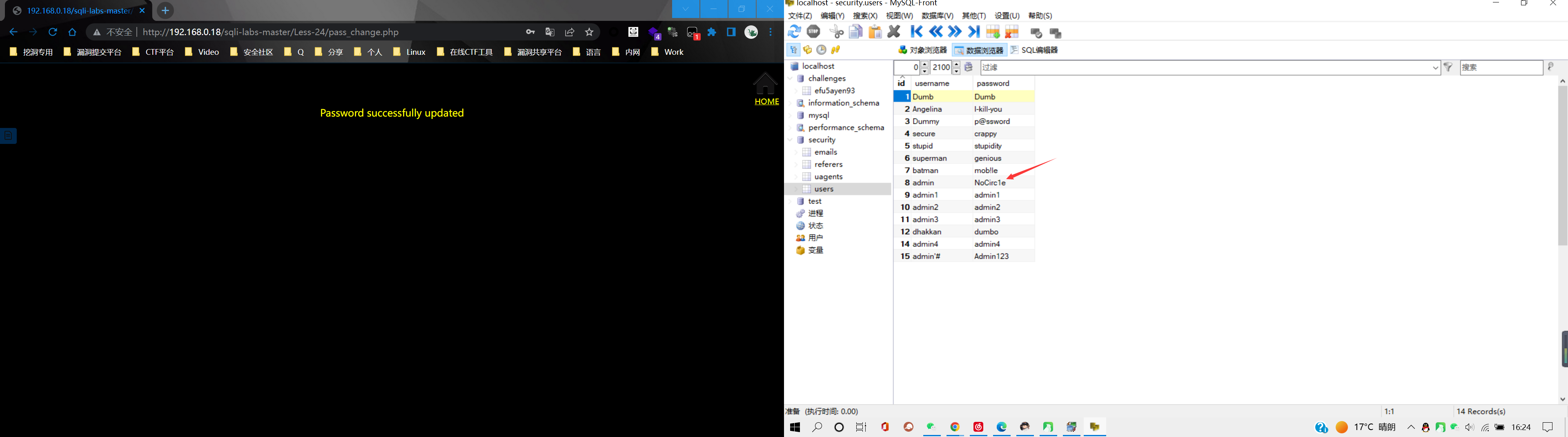
Task: Go to first record with blue arrow
Action: (917, 32)
